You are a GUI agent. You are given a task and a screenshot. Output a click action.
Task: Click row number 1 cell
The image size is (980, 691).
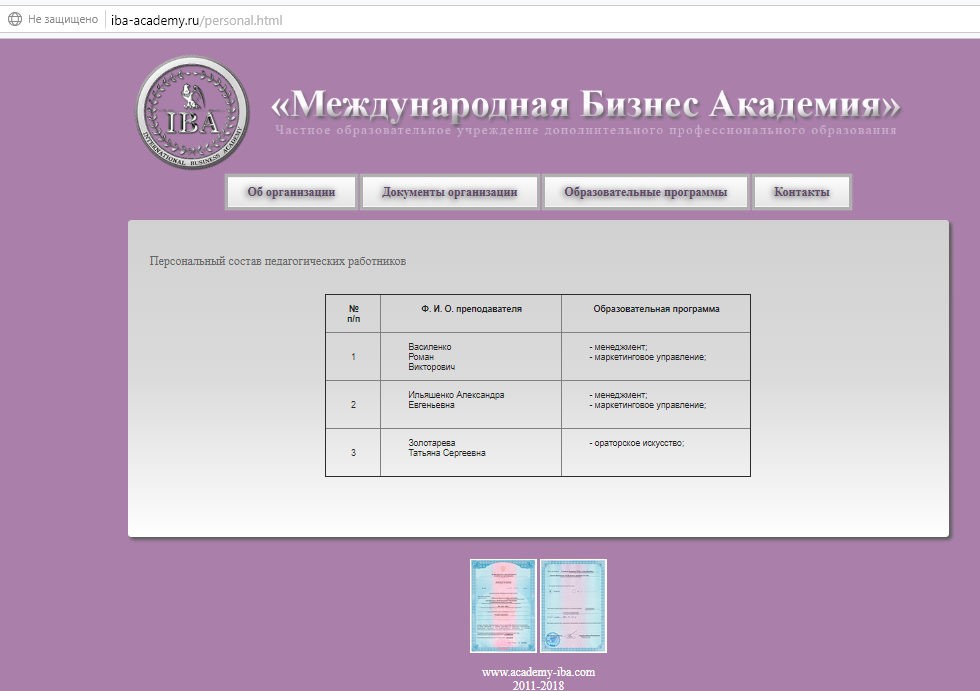tap(353, 357)
